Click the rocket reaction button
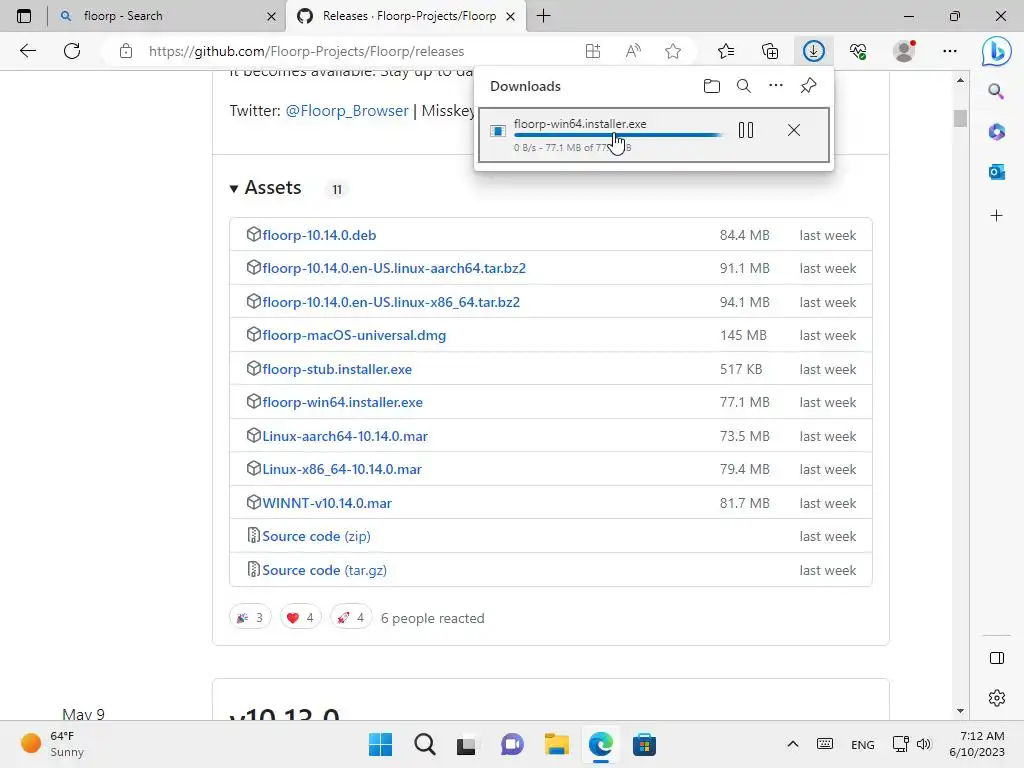 point(351,618)
